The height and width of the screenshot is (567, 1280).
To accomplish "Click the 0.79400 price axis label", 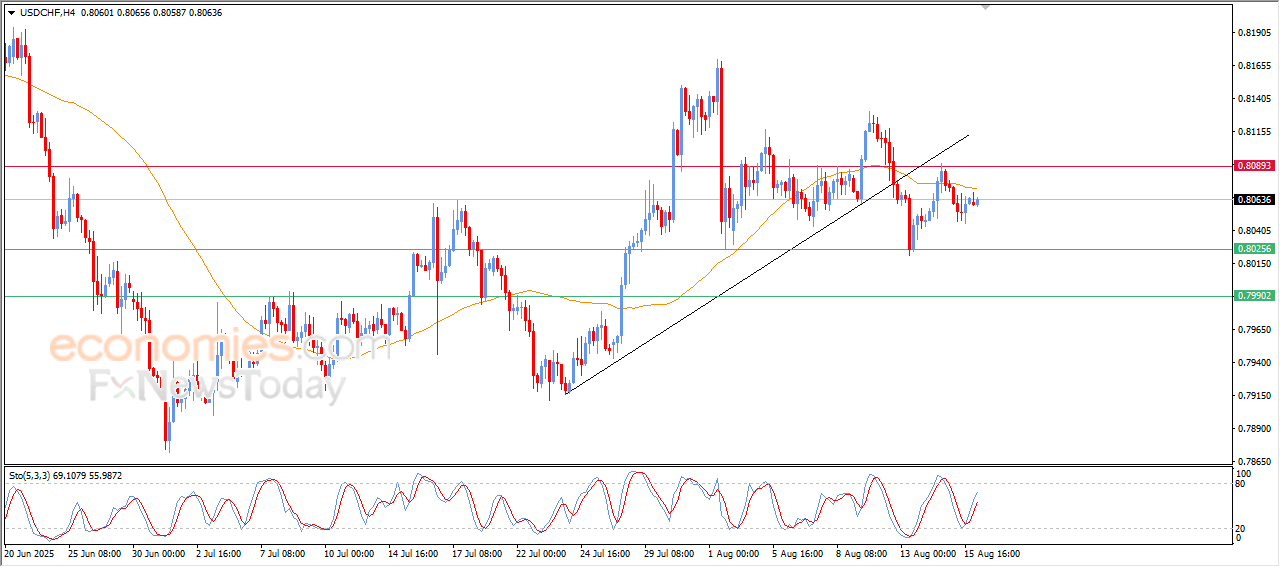I will coord(1254,362).
